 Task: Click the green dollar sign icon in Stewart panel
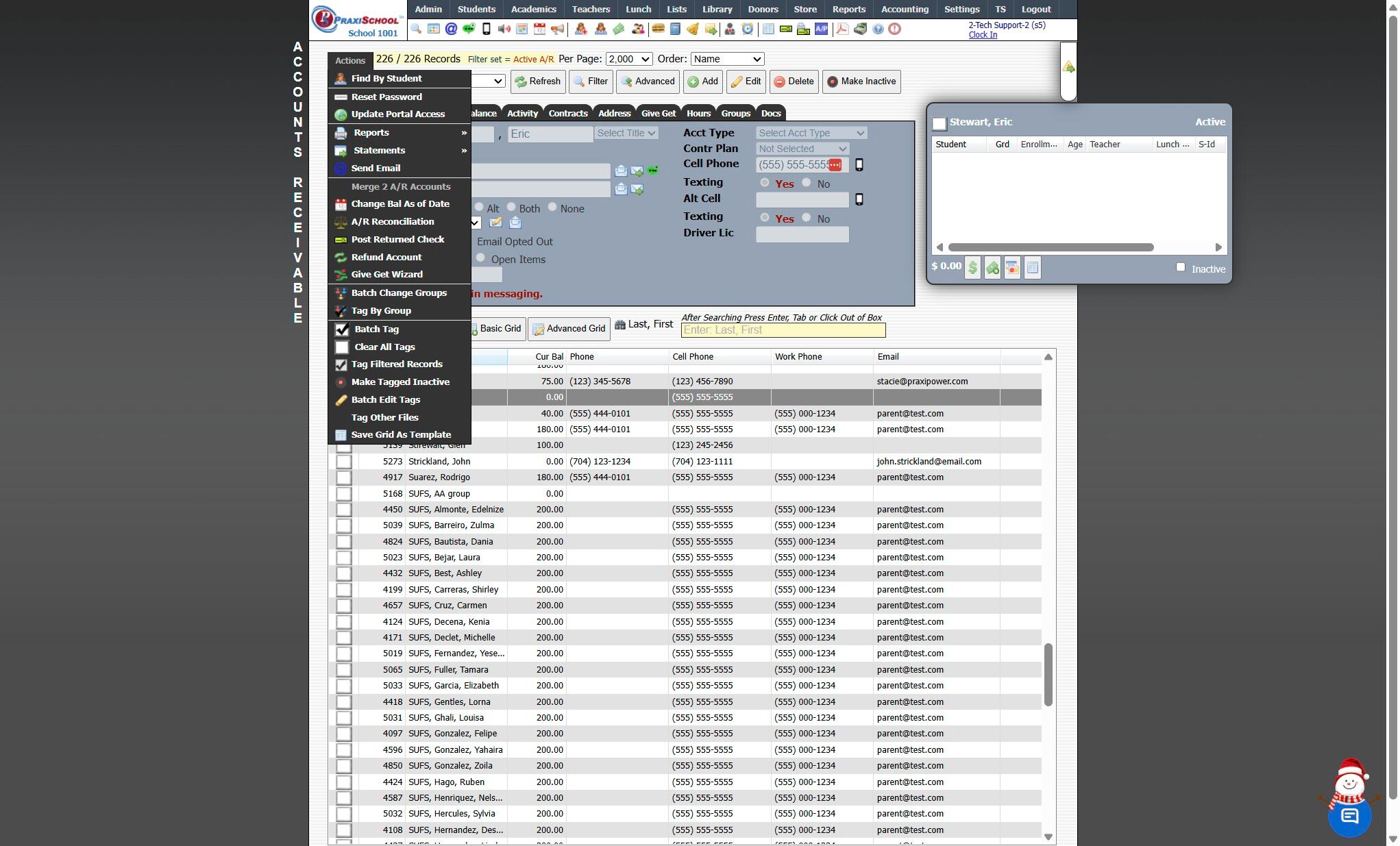tap(972, 268)
